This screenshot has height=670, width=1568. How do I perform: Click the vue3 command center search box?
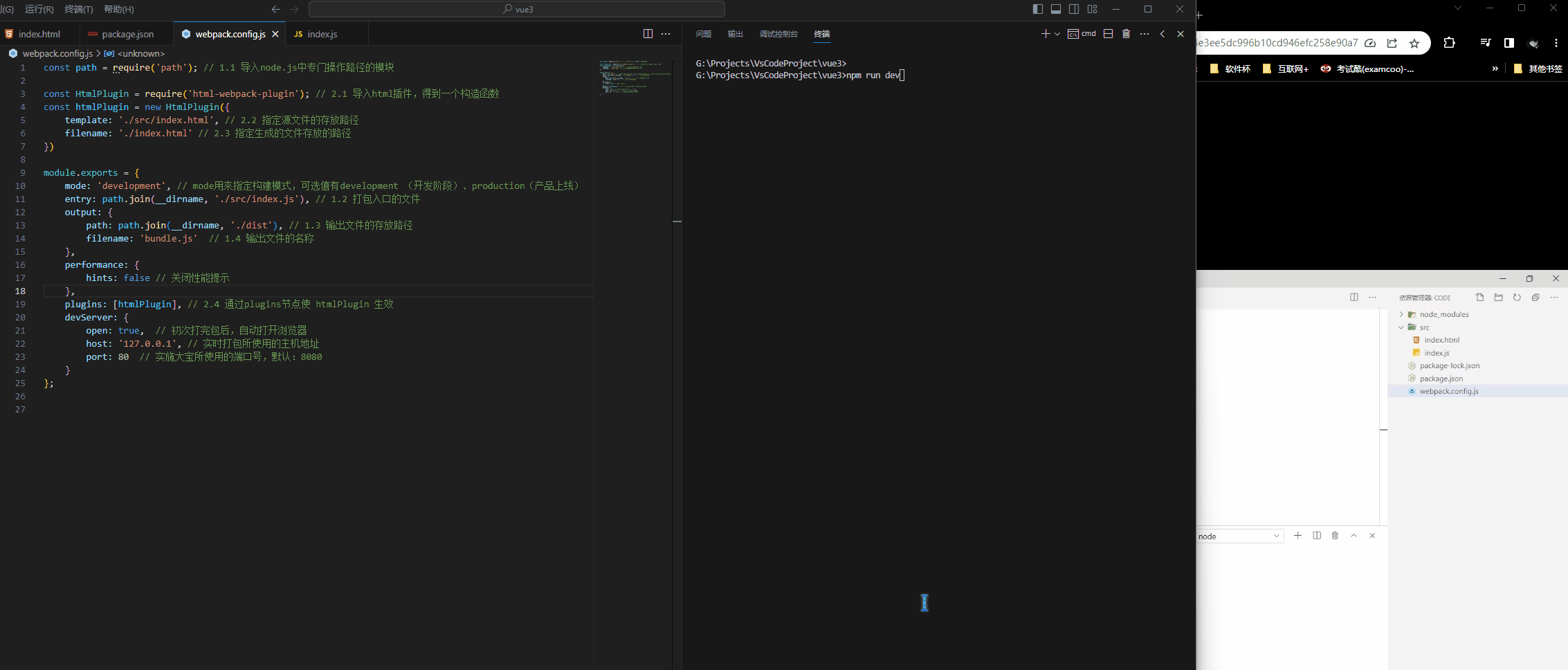click(x=517, y=9)
